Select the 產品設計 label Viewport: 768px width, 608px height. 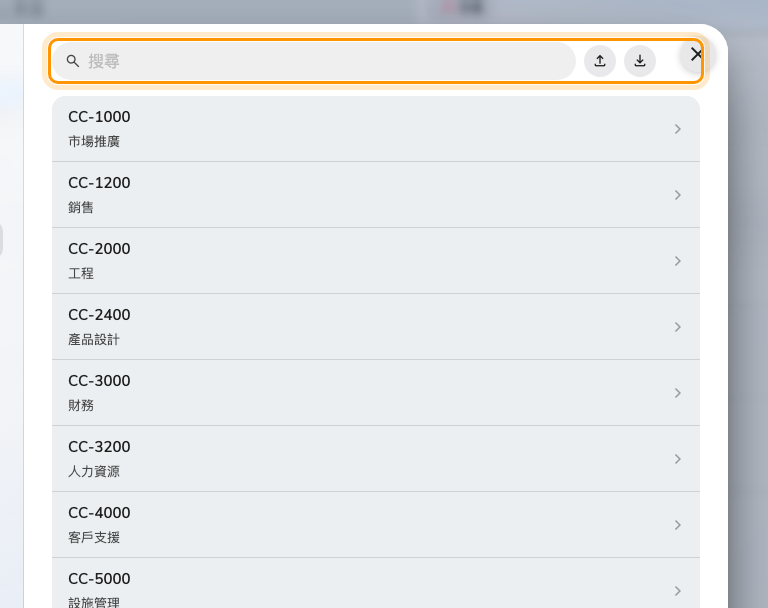[94, 340]
